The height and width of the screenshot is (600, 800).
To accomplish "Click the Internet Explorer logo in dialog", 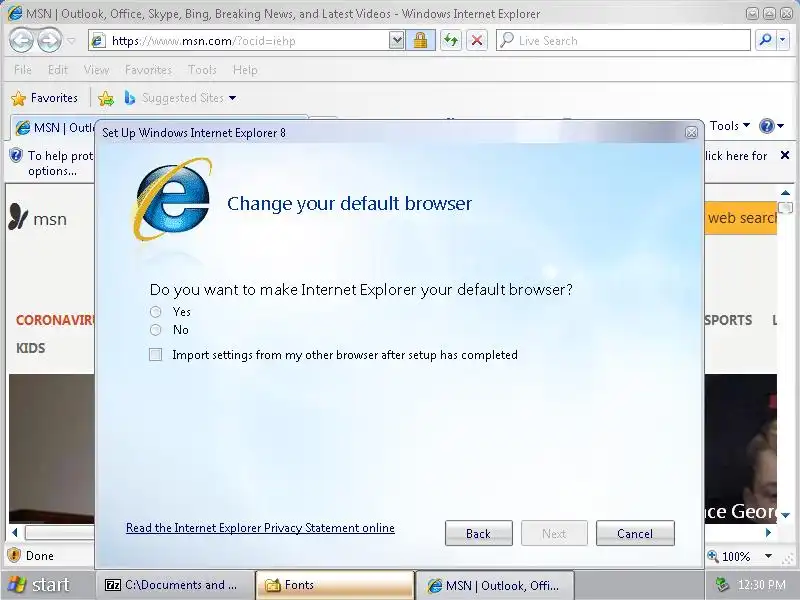I will tap(172, 199).
